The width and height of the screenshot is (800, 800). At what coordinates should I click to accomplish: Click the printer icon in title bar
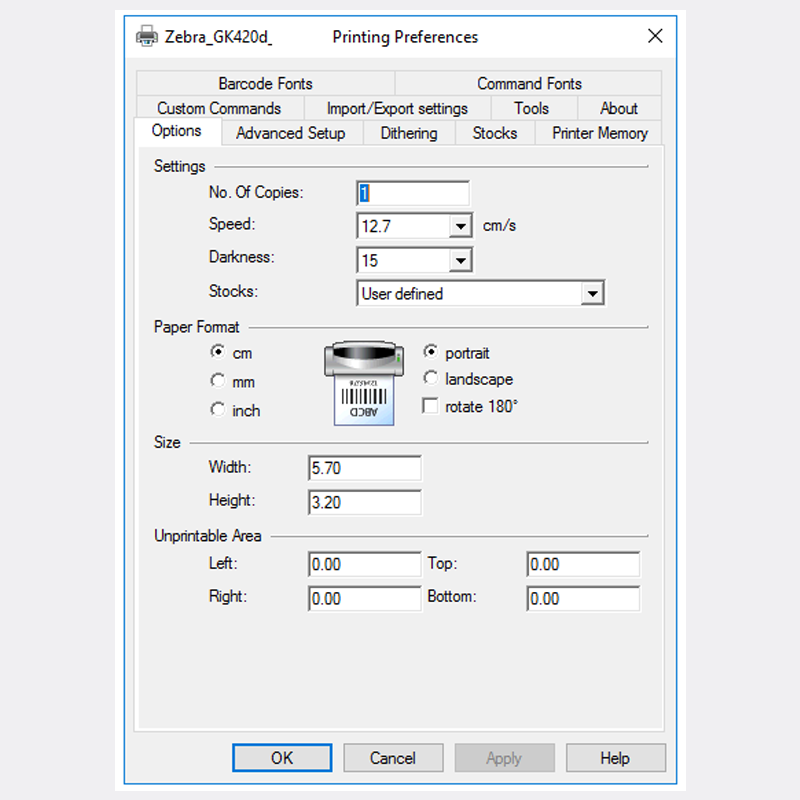pos(146,37)
